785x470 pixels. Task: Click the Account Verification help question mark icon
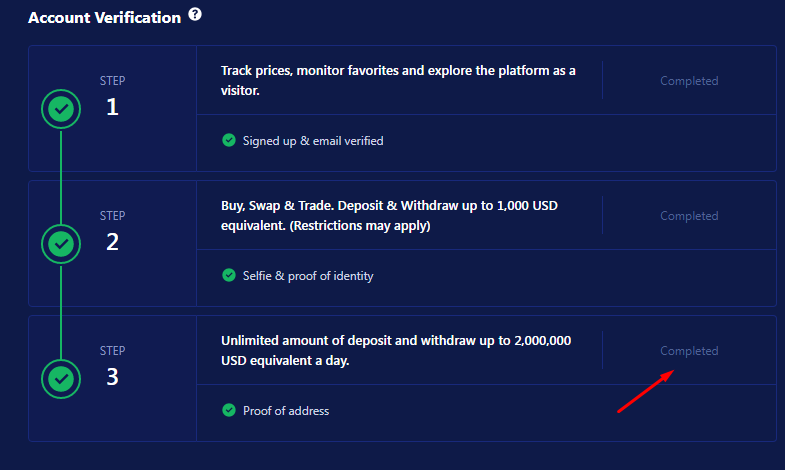195,15
